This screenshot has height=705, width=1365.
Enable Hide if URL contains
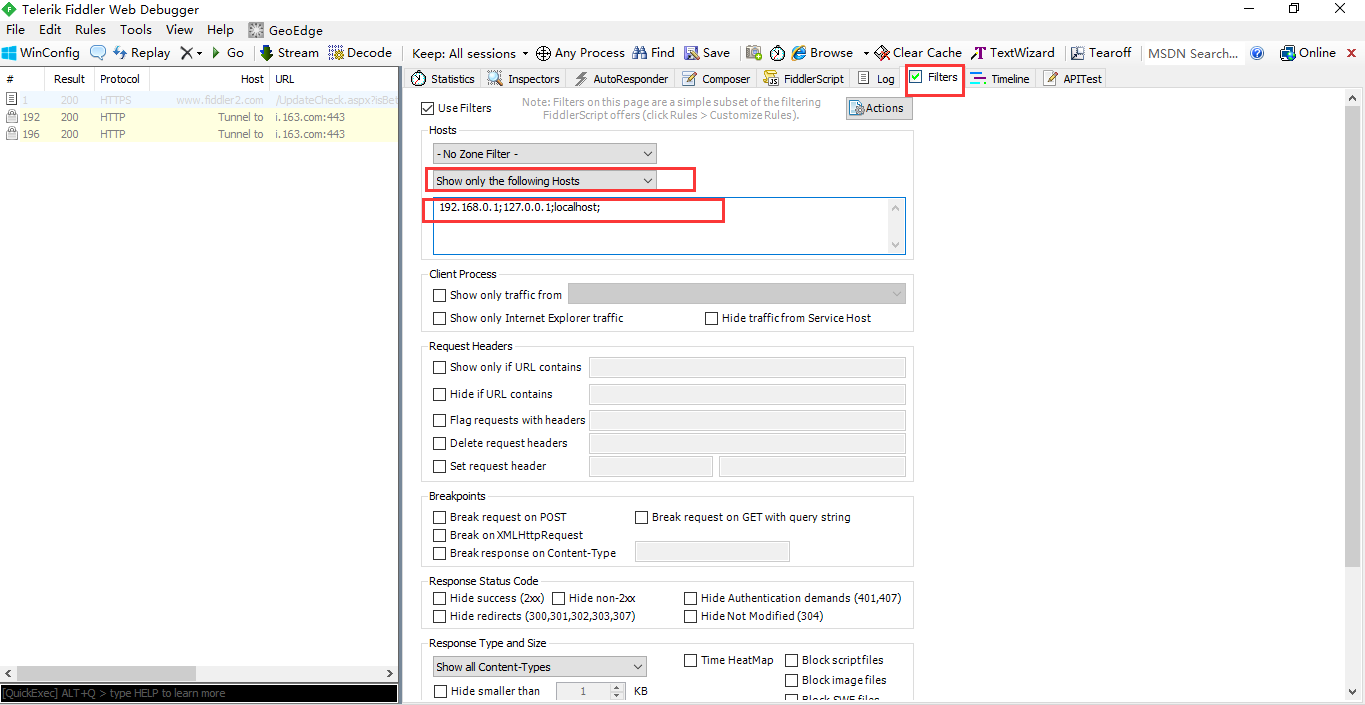(439, 394)
